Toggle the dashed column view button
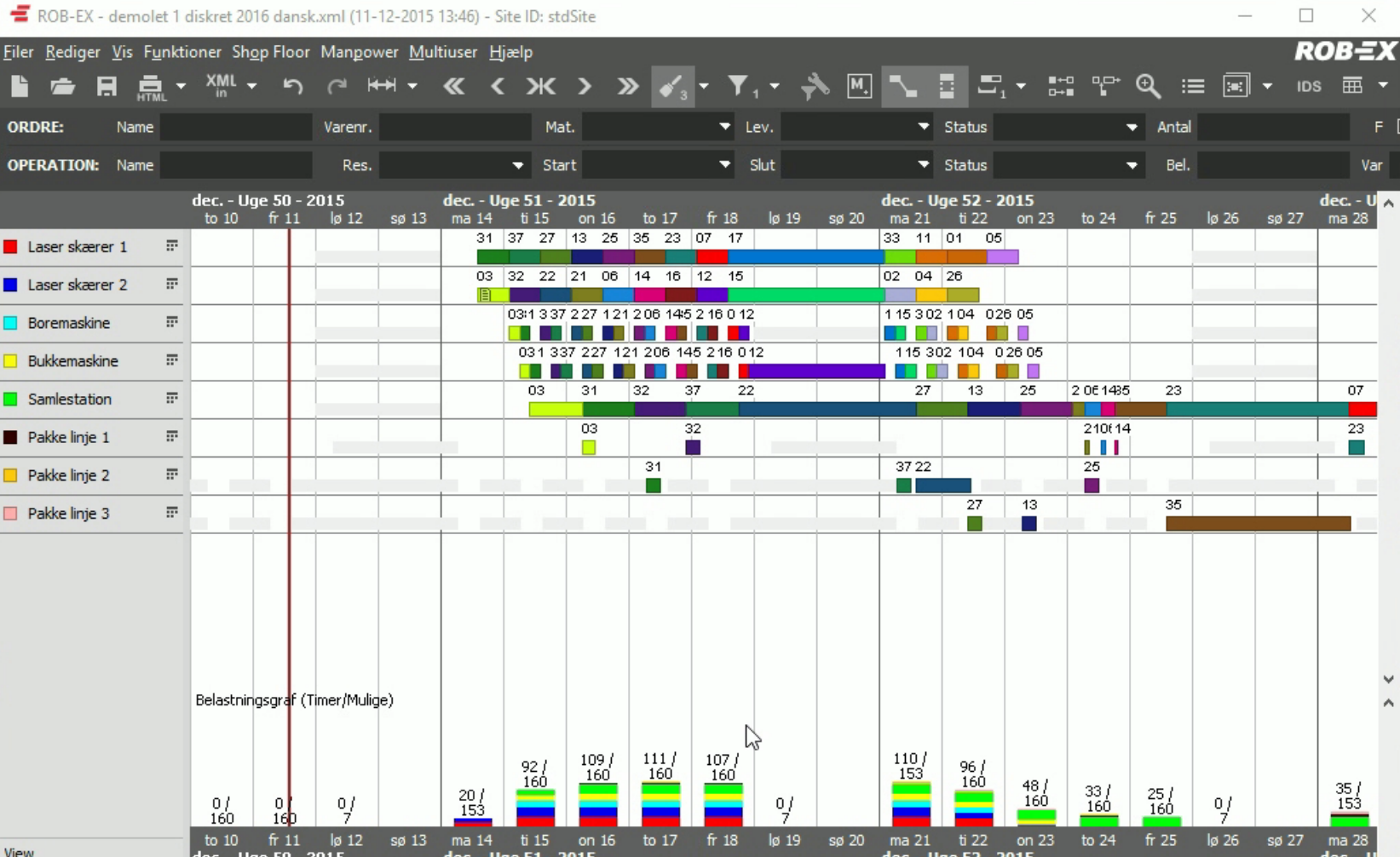The image size is (1400, 857). click(947, 86)
